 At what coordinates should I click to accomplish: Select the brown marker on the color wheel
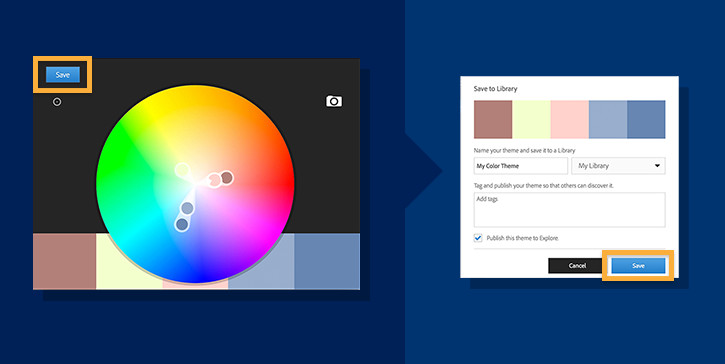[x=227, y=178]
